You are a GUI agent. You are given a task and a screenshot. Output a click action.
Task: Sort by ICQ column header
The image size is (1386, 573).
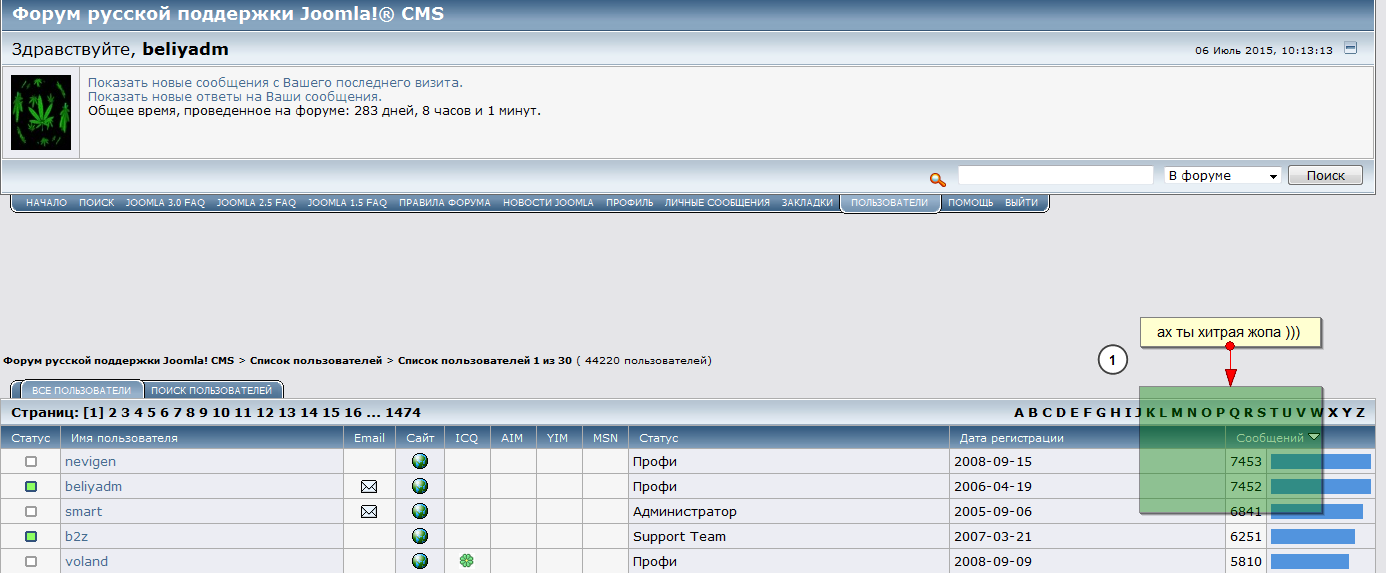(x=467, y=438)
